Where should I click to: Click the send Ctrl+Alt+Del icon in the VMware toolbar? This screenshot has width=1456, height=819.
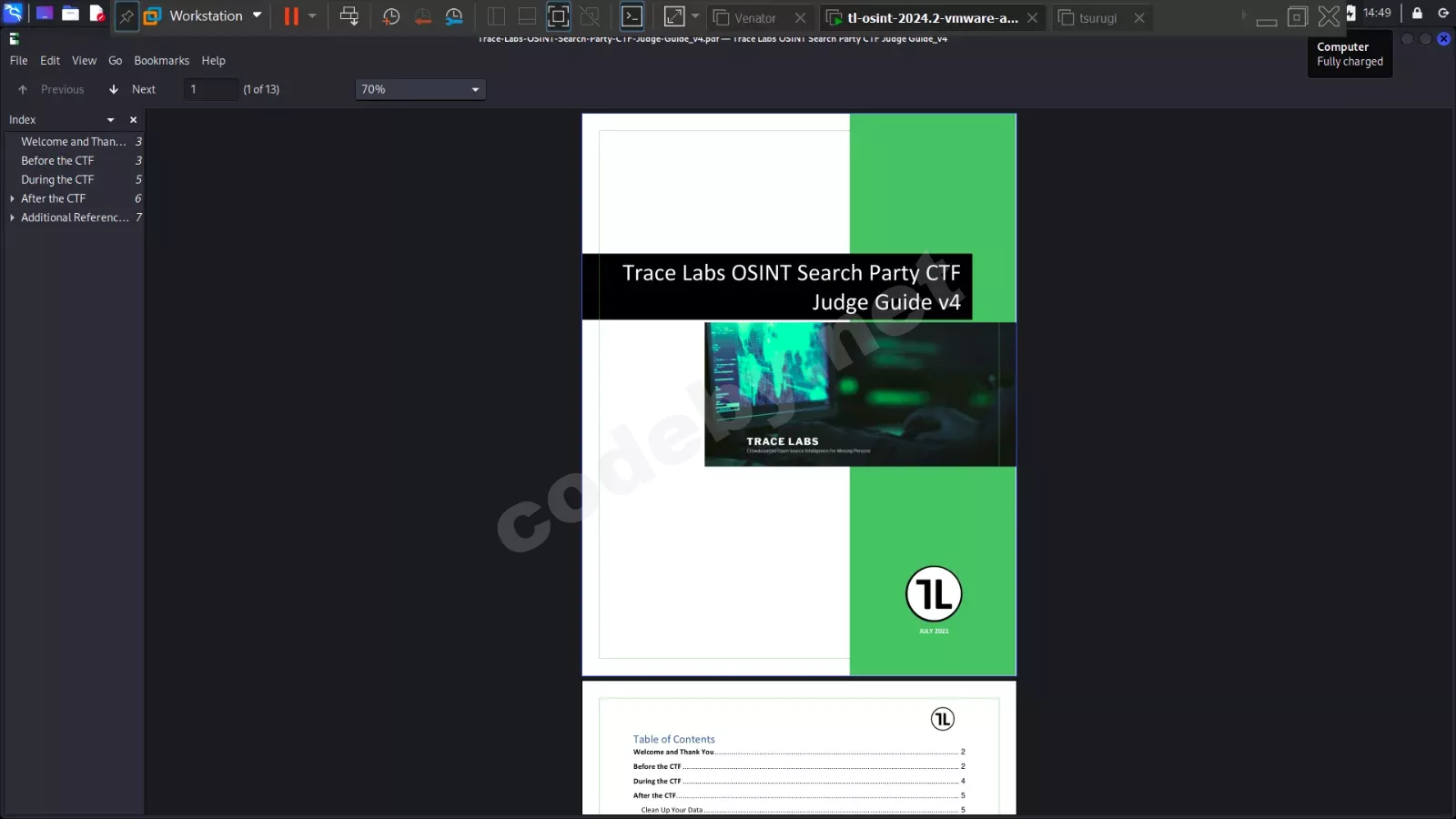349,16
